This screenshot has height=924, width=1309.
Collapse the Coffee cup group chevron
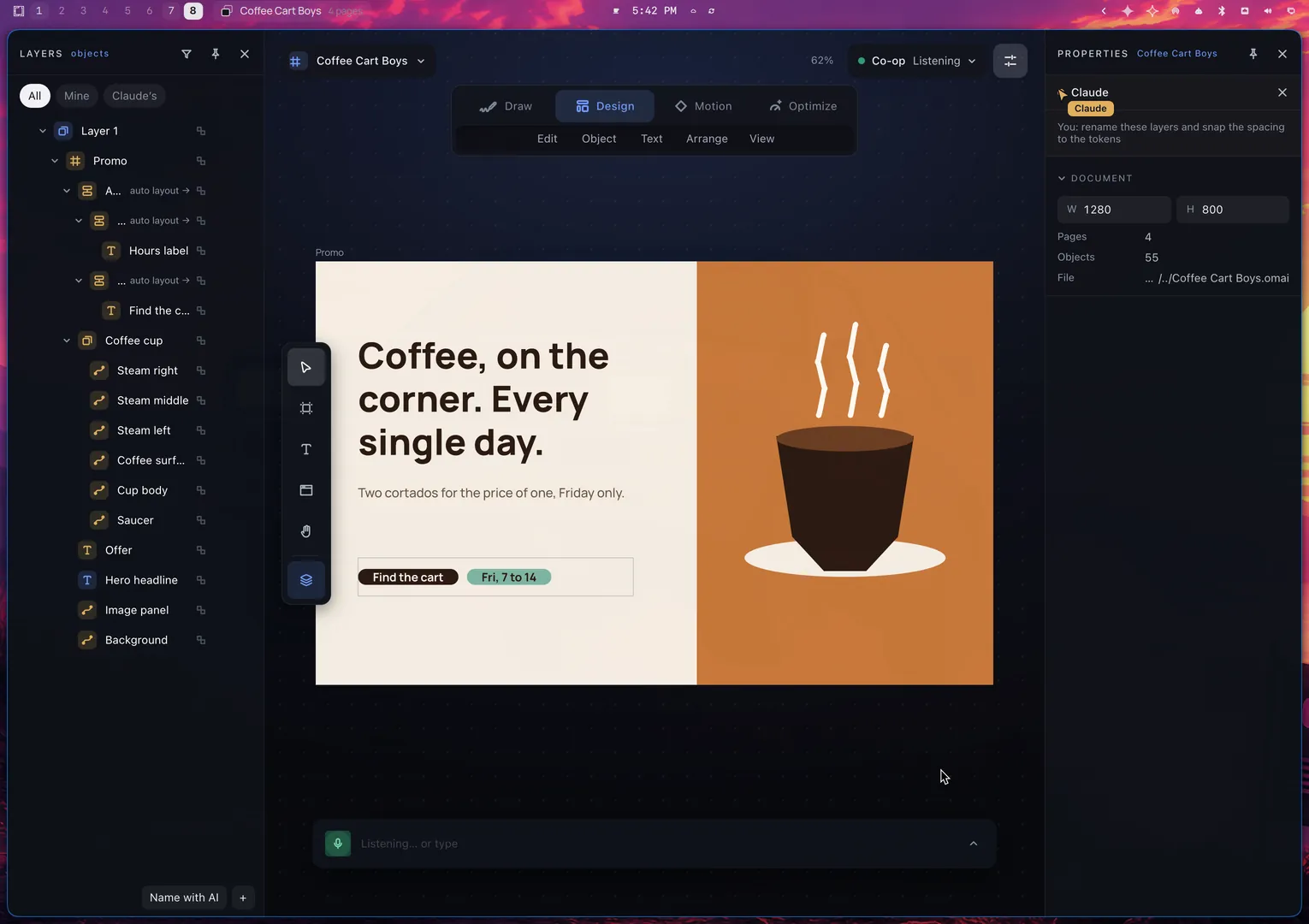click(67, 341)
